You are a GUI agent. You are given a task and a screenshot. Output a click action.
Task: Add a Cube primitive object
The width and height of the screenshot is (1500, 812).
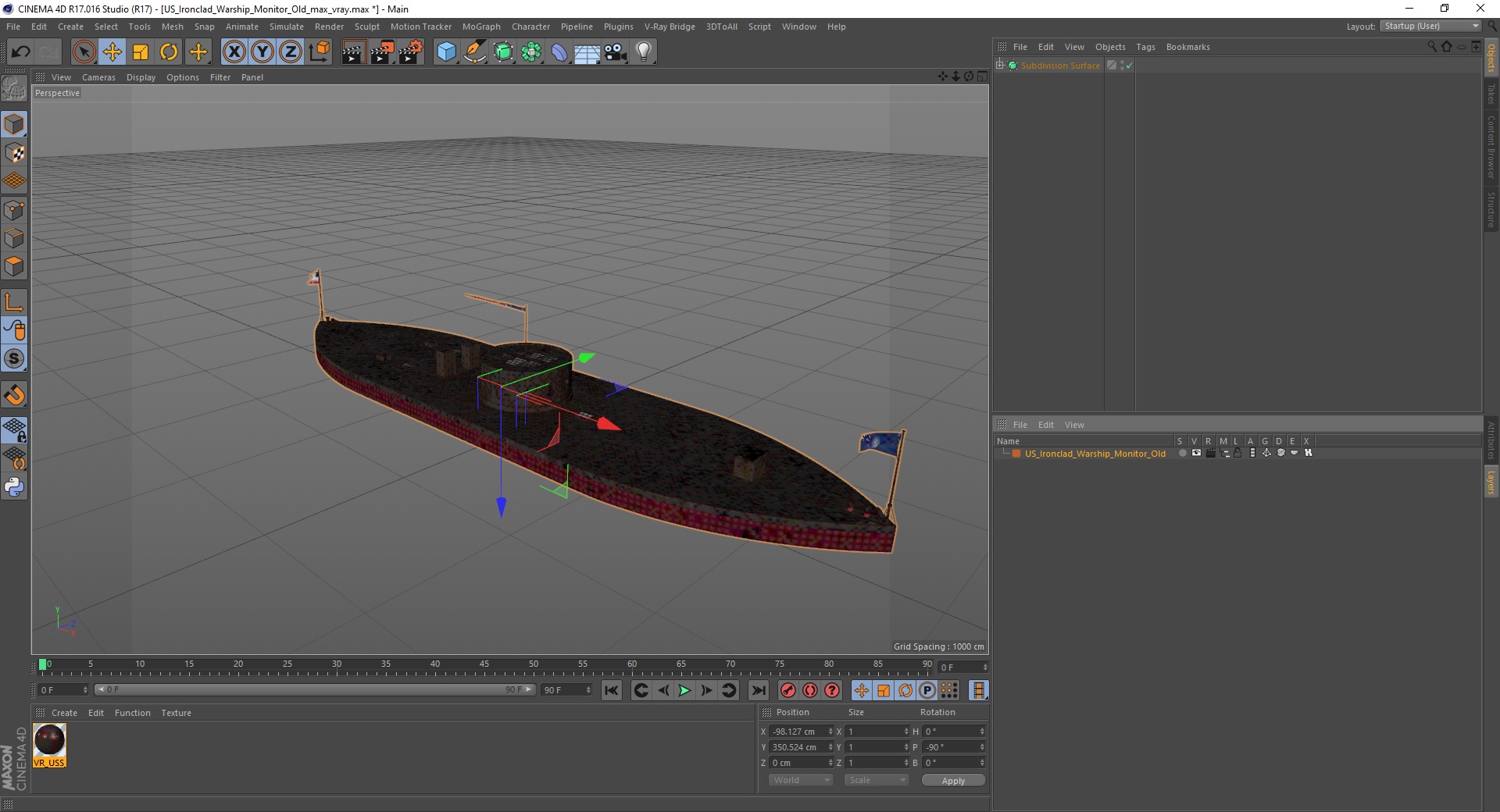pos(446,52)
